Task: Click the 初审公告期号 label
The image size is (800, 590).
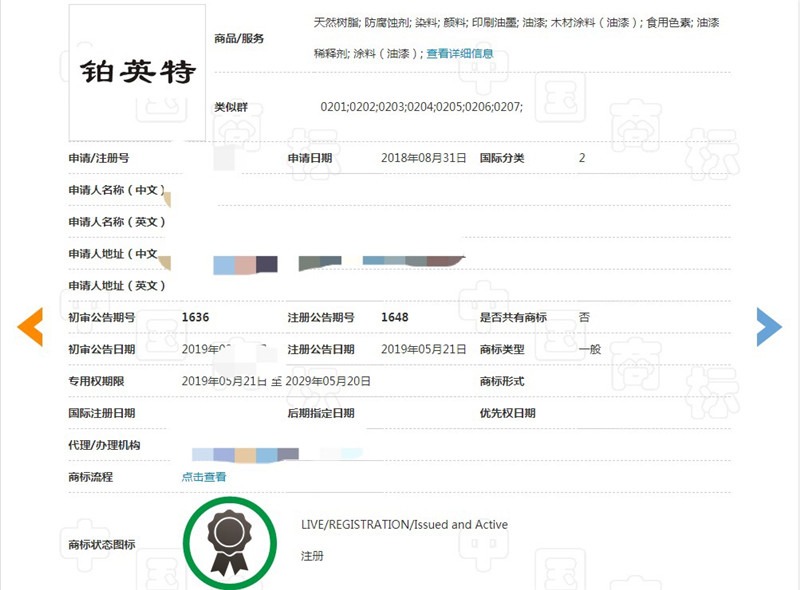Action: click(102, 317)
